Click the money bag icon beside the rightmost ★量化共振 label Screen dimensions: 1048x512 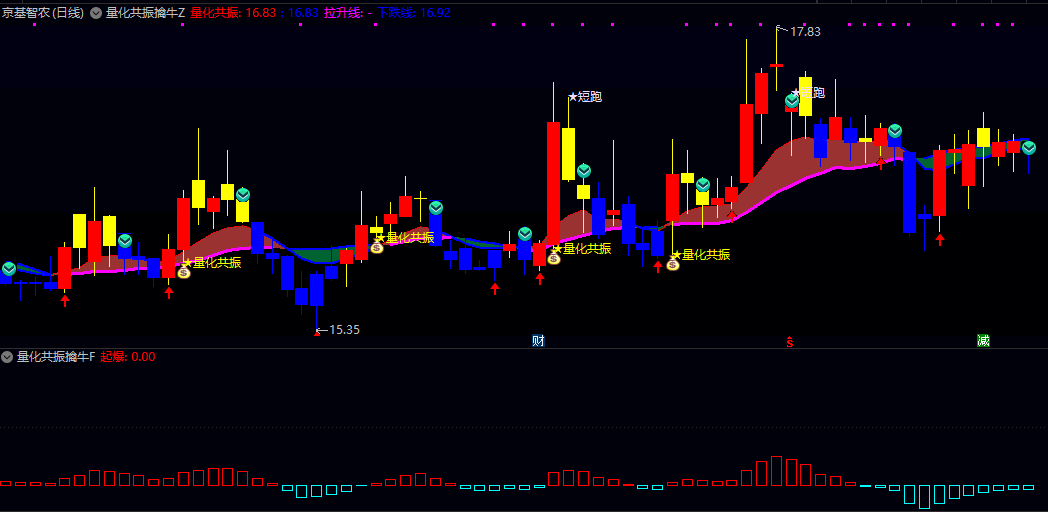[x=672, y=264]
